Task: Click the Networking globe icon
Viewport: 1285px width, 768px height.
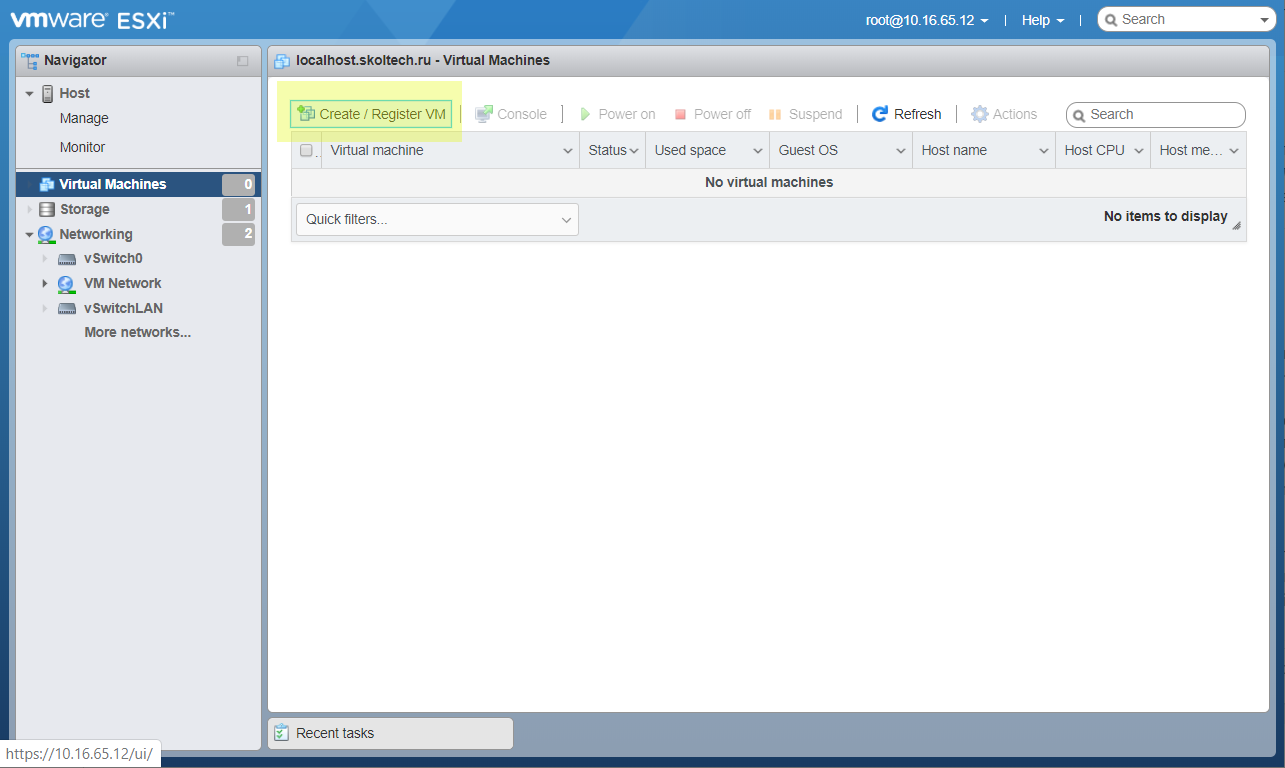Action: click(x=47, y=234)
